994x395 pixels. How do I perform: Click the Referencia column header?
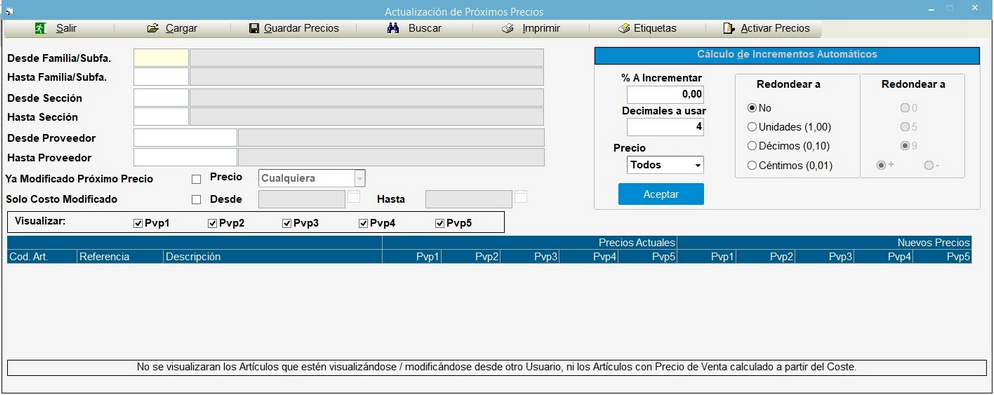[x=120, y=256]
